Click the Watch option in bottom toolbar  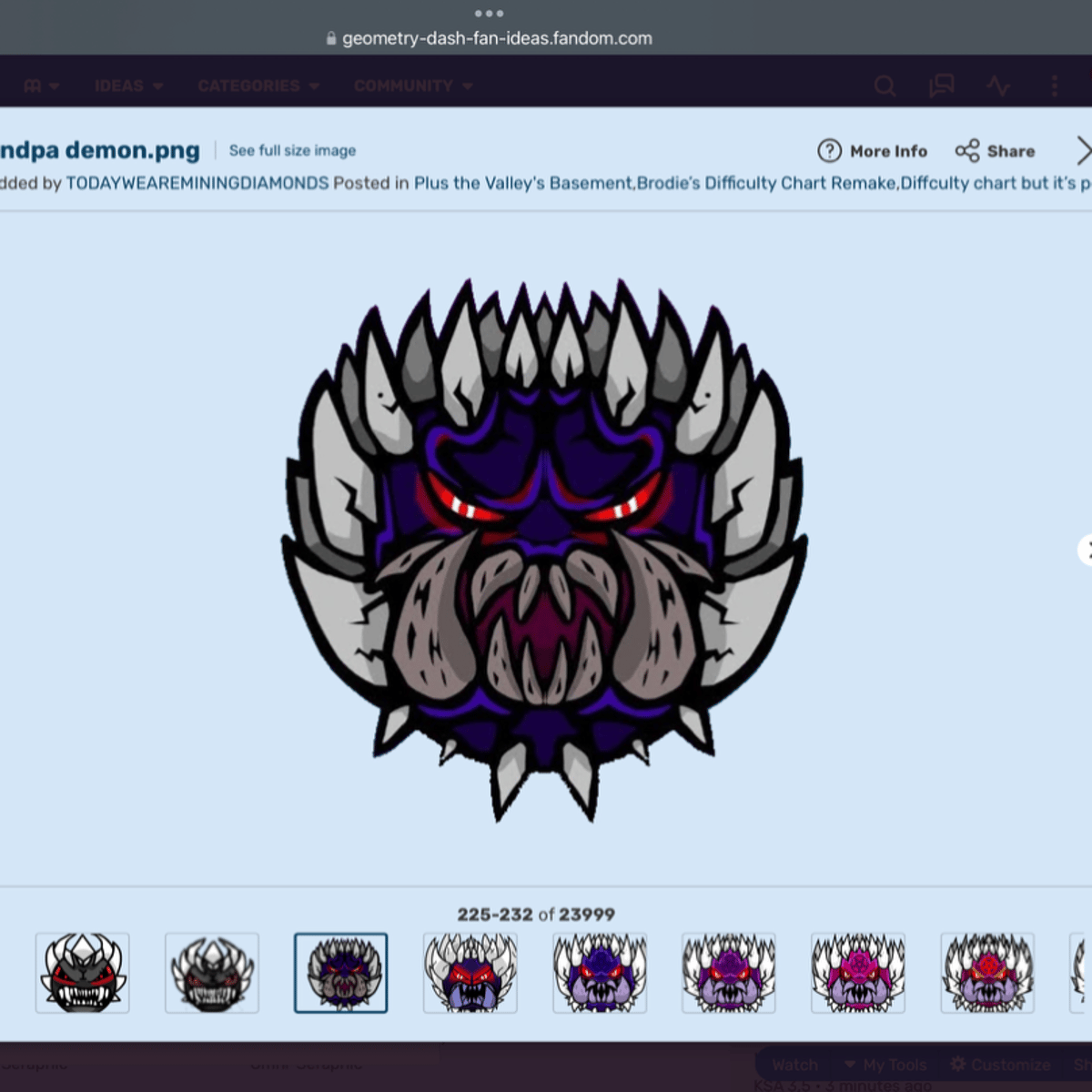click(x=794, y=1065)
